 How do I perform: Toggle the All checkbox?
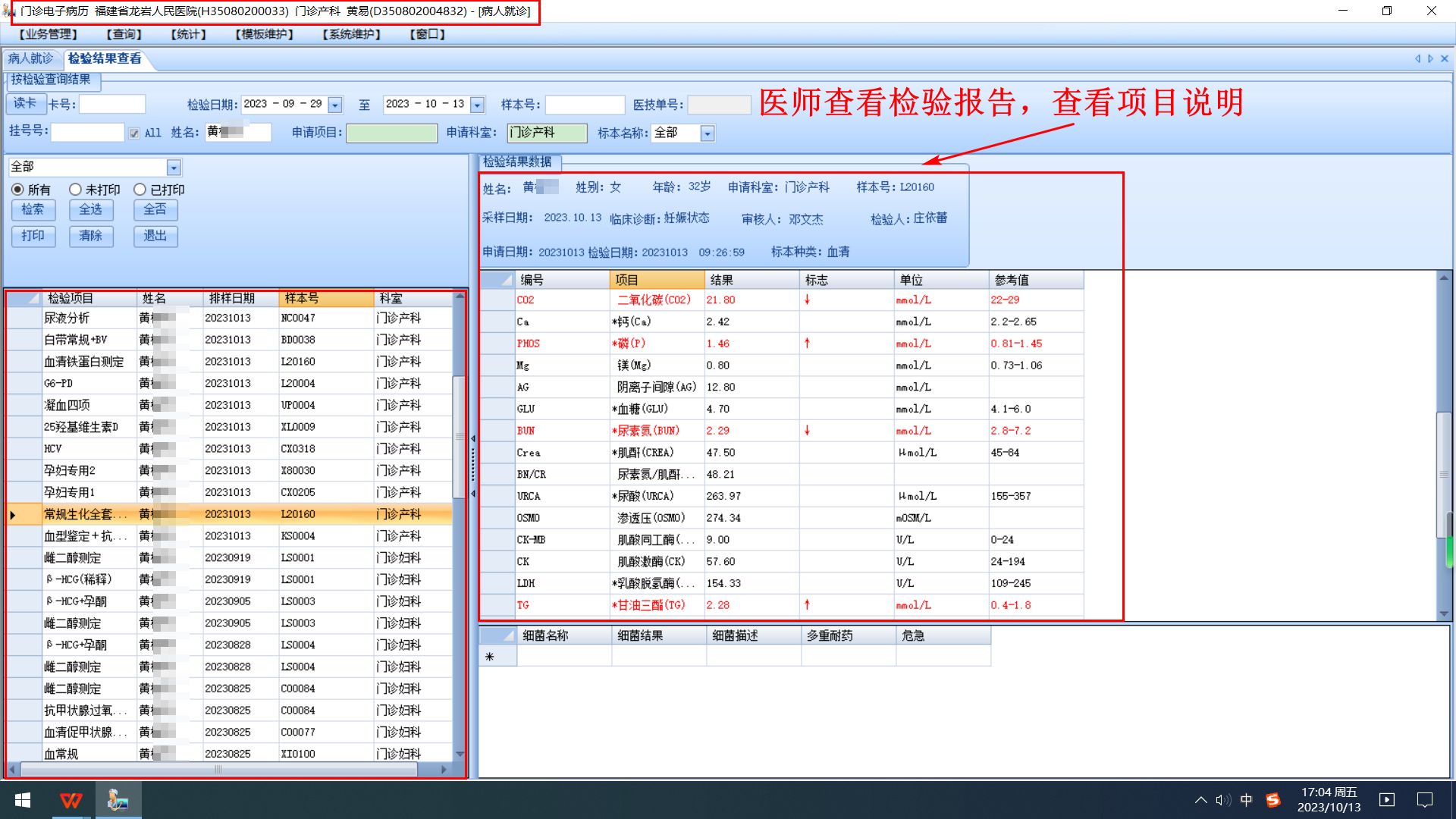134,133
